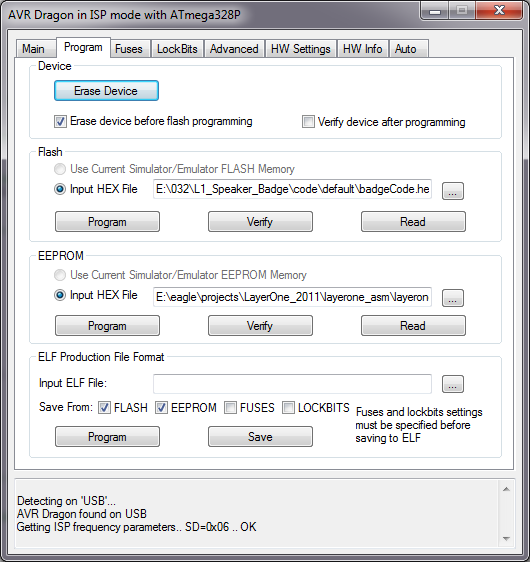Check the LOCKBITS save-from checkbox

288,408
